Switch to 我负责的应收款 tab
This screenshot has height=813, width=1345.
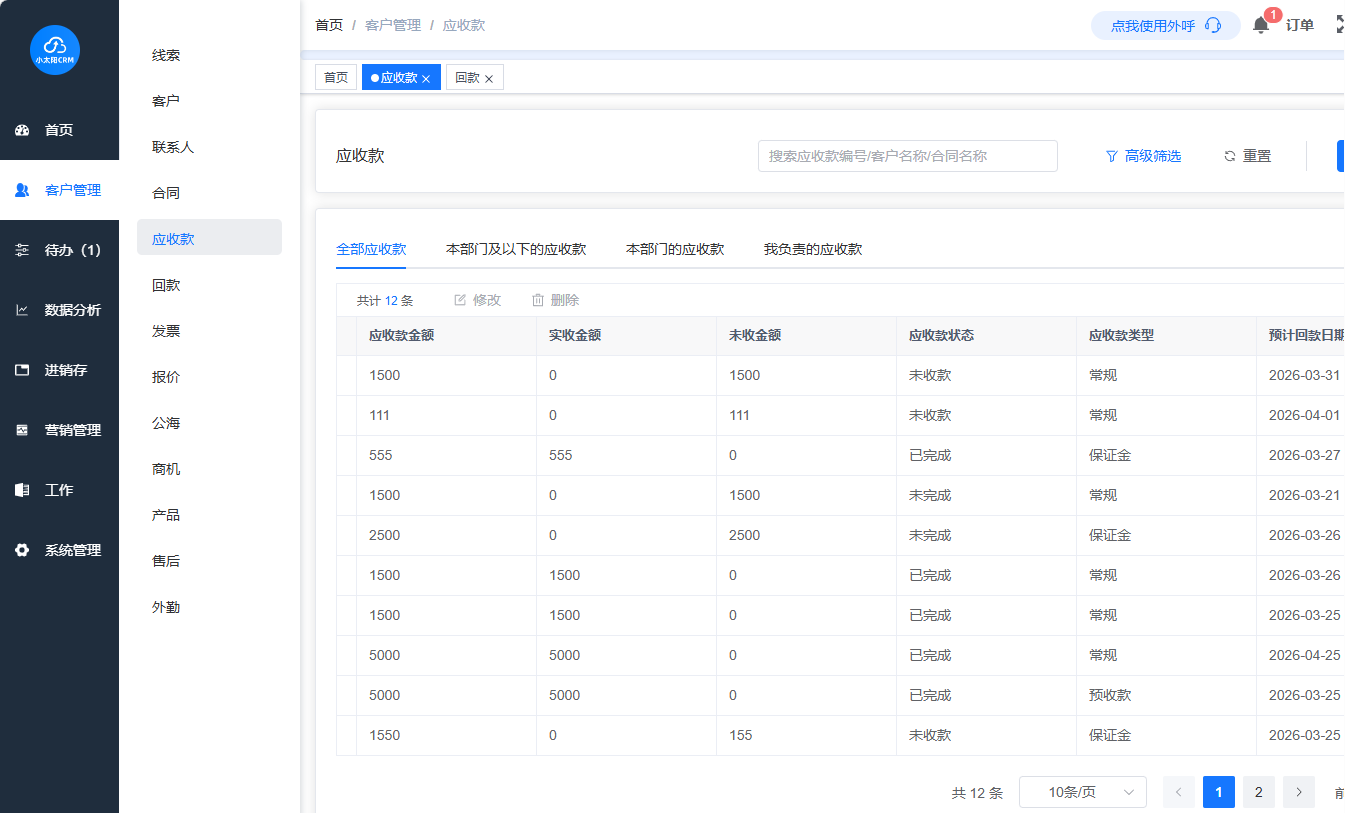[x=812, y=249]
